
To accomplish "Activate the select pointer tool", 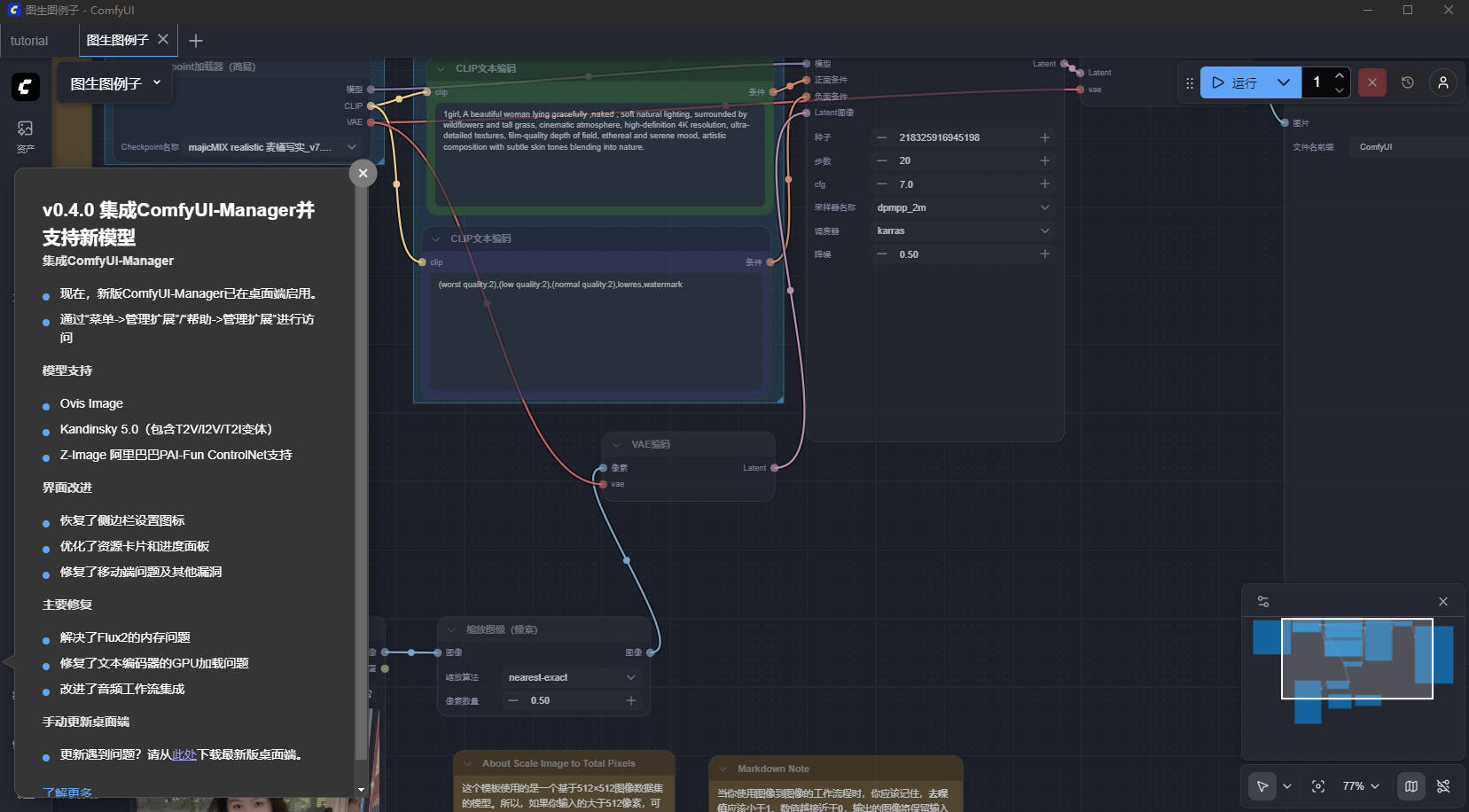I will (1262, 786).
